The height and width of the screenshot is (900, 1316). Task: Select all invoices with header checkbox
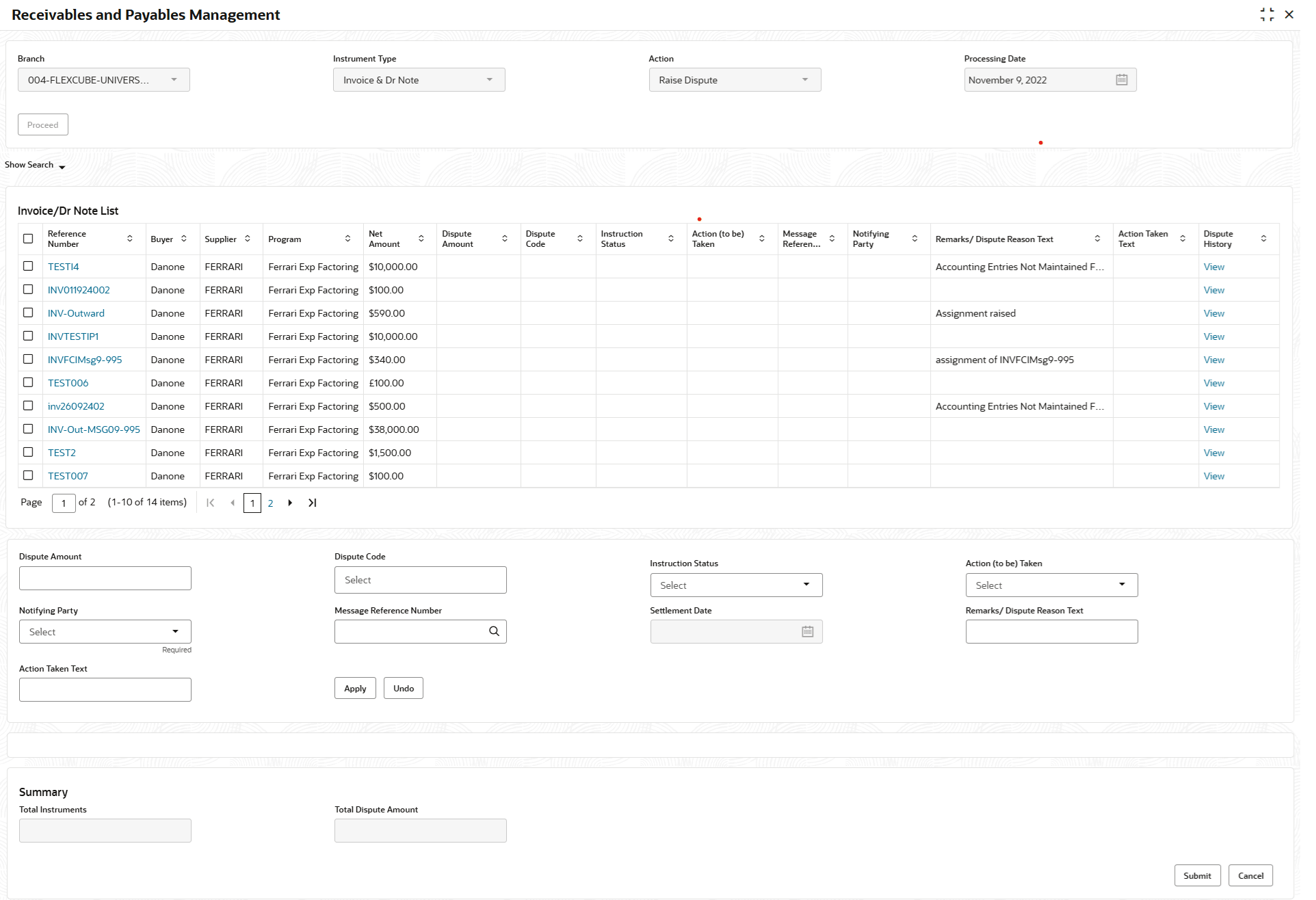click(28, 239)
